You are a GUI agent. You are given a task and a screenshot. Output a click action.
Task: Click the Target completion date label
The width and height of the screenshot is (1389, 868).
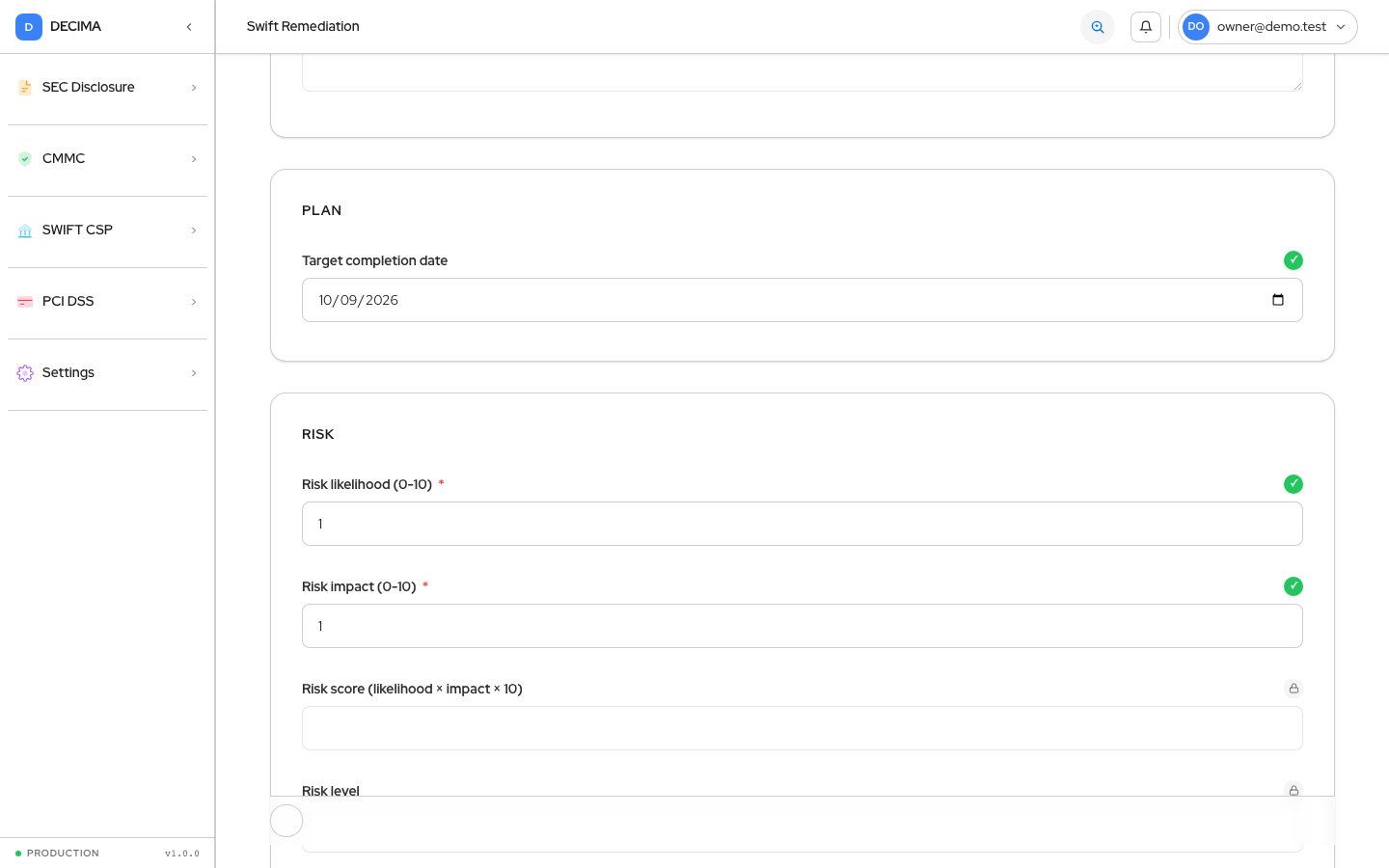(374, 260)
